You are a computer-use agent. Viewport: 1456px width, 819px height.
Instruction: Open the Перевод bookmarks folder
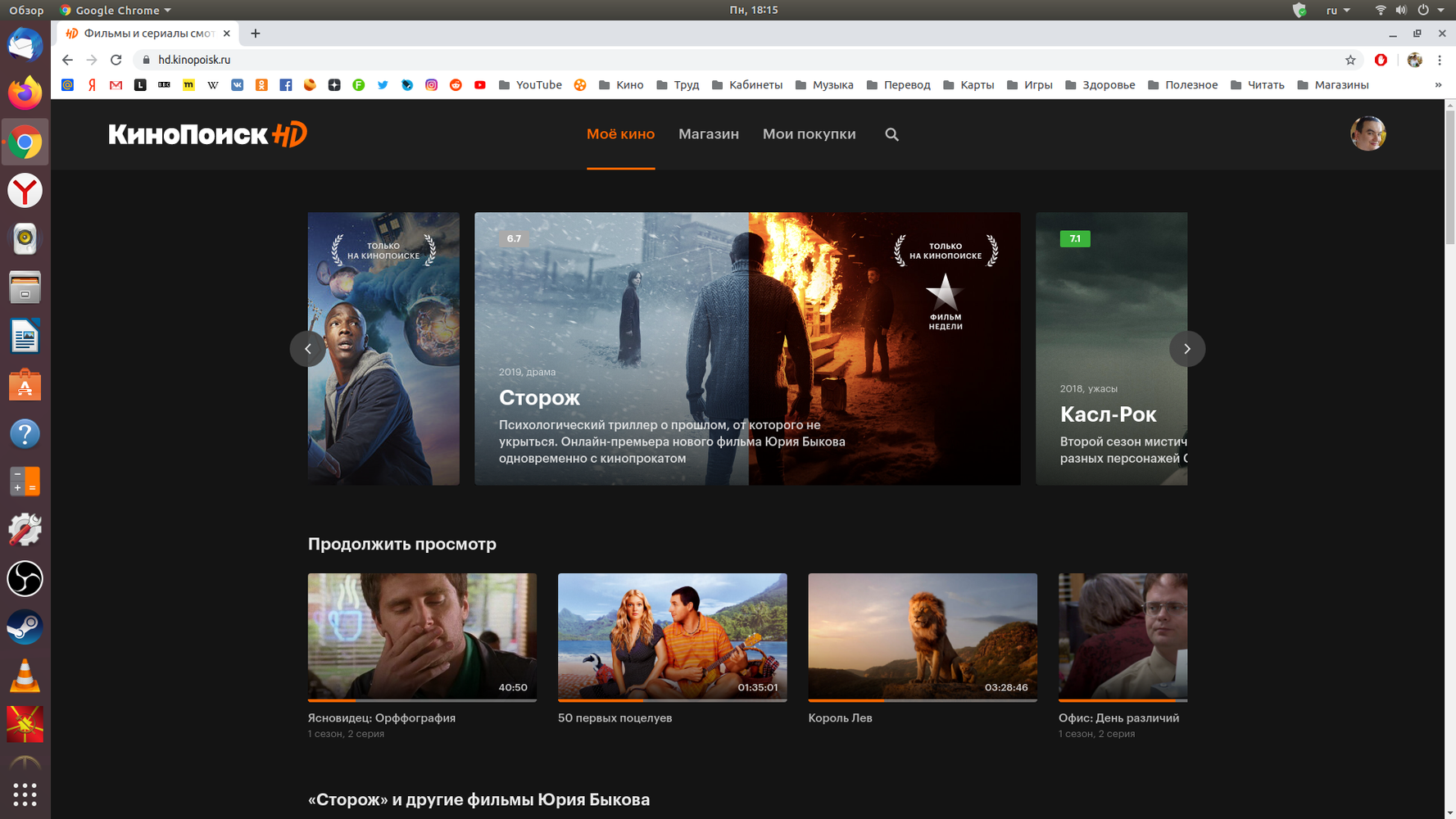click(x=899, y=85)
